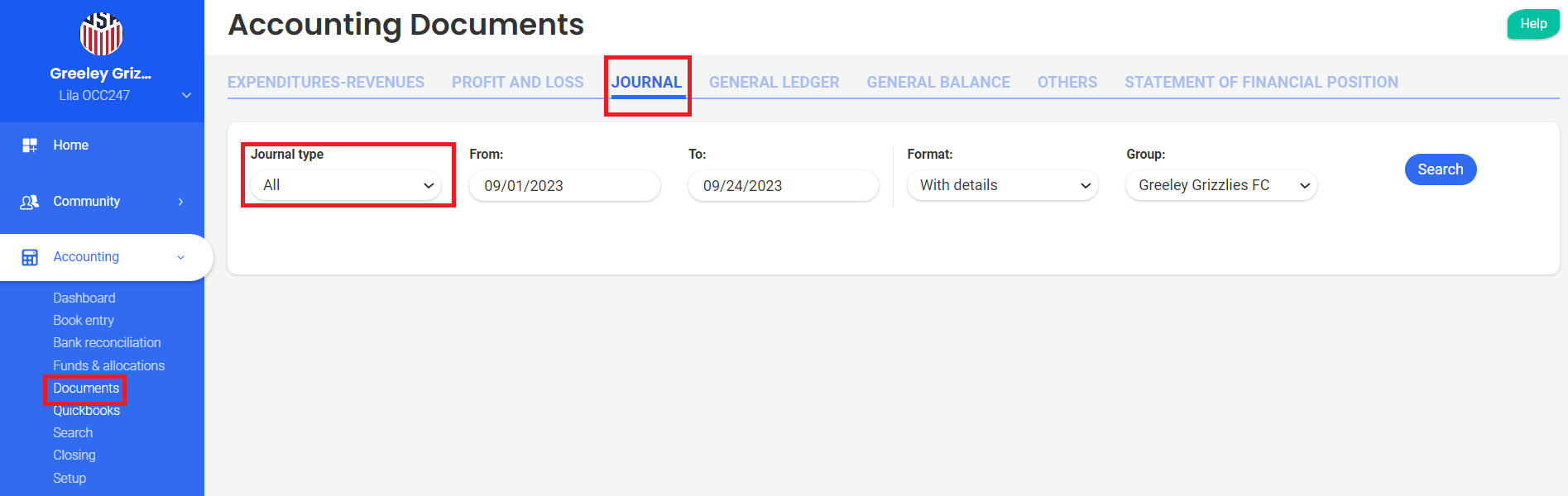Click the Community people icon
The image size is (1568, 496).
click(x=30, y=202)
